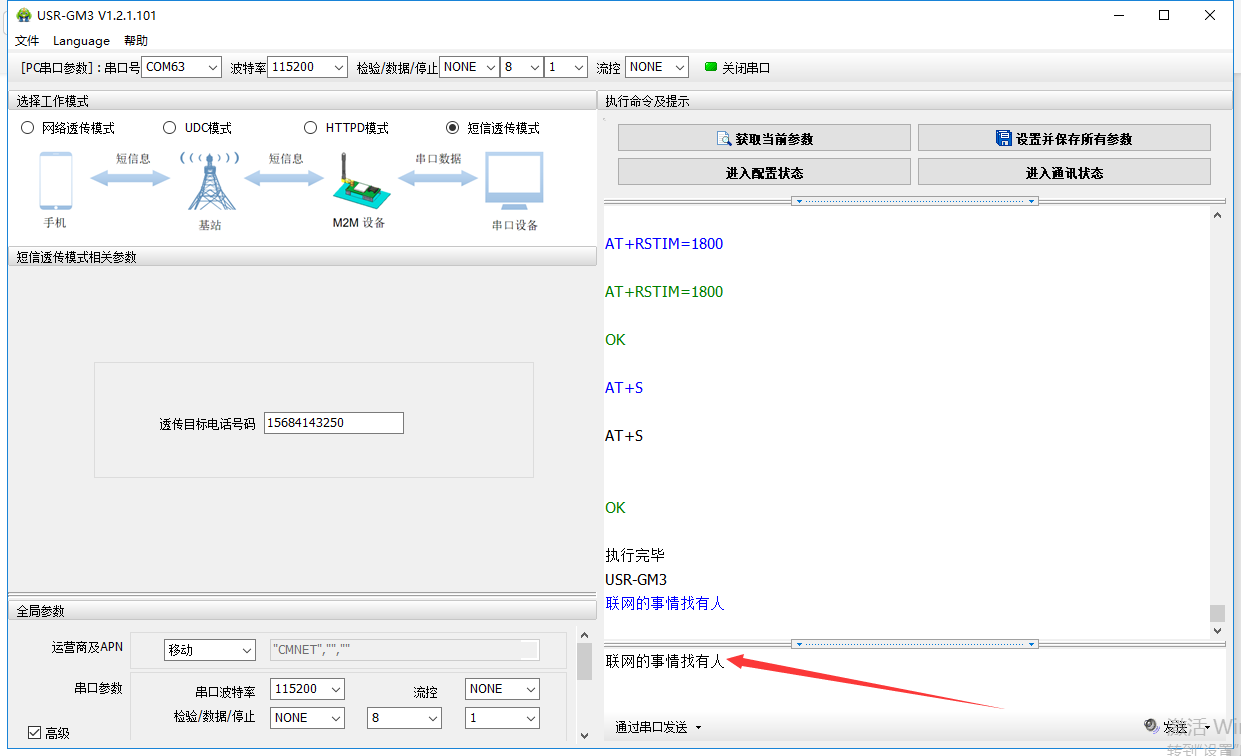Viewport: 1241px width, 756px height.
Task: Expand the top baud rate 115200 dropdown
Action: [x=308, y=67]
